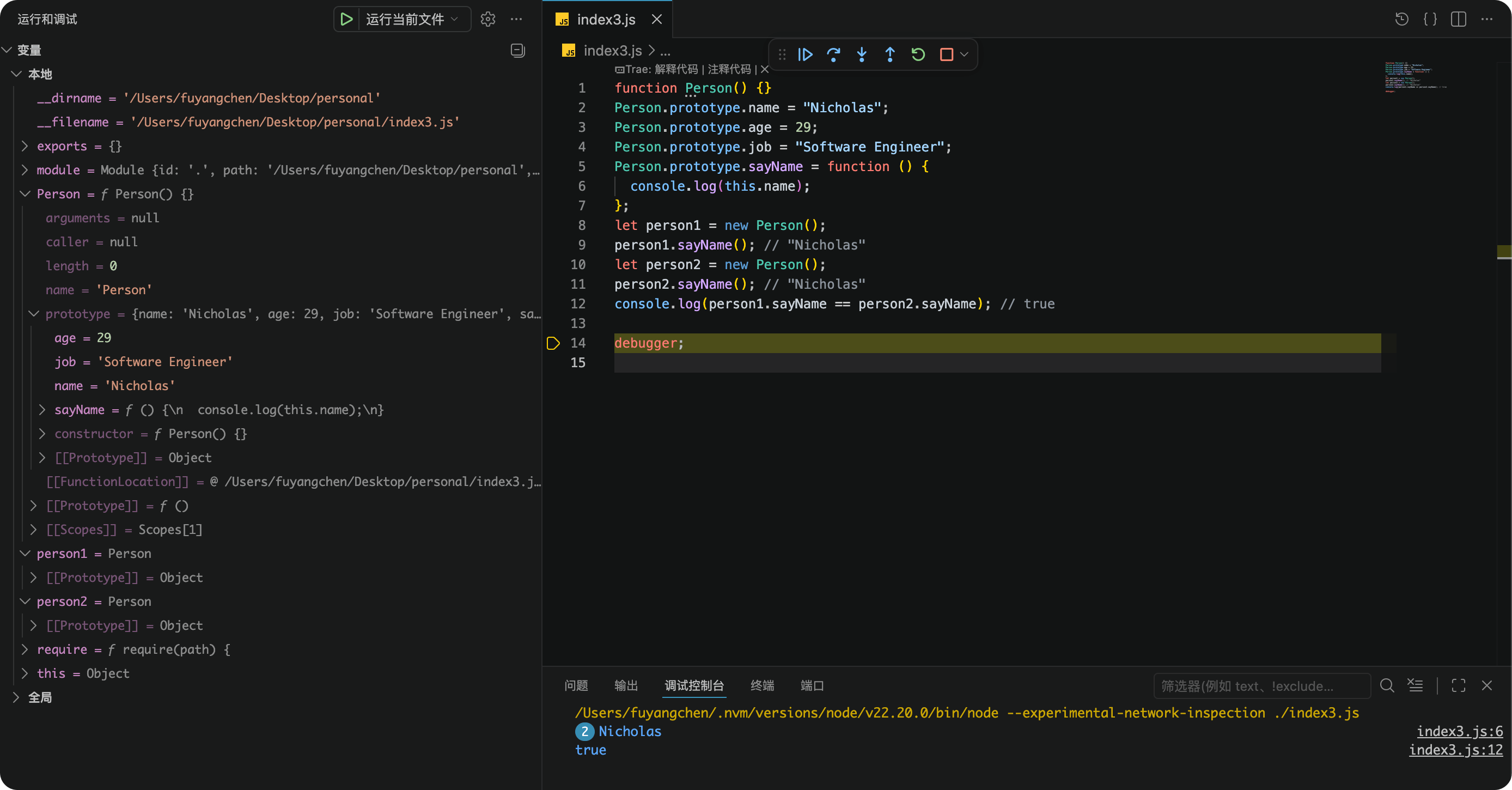Open the index3.js:6 source link
1512x790 pixels.
click(1459, 731)
